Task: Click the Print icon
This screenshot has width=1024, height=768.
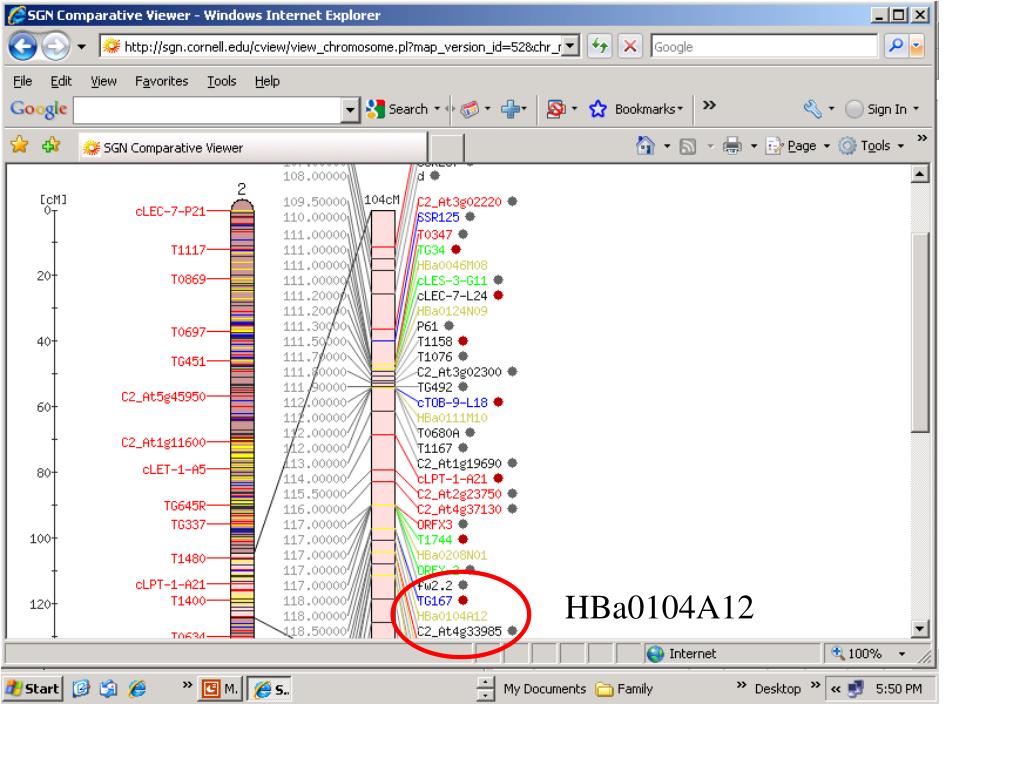Action: pyautogui.click(x=731, y=146)
